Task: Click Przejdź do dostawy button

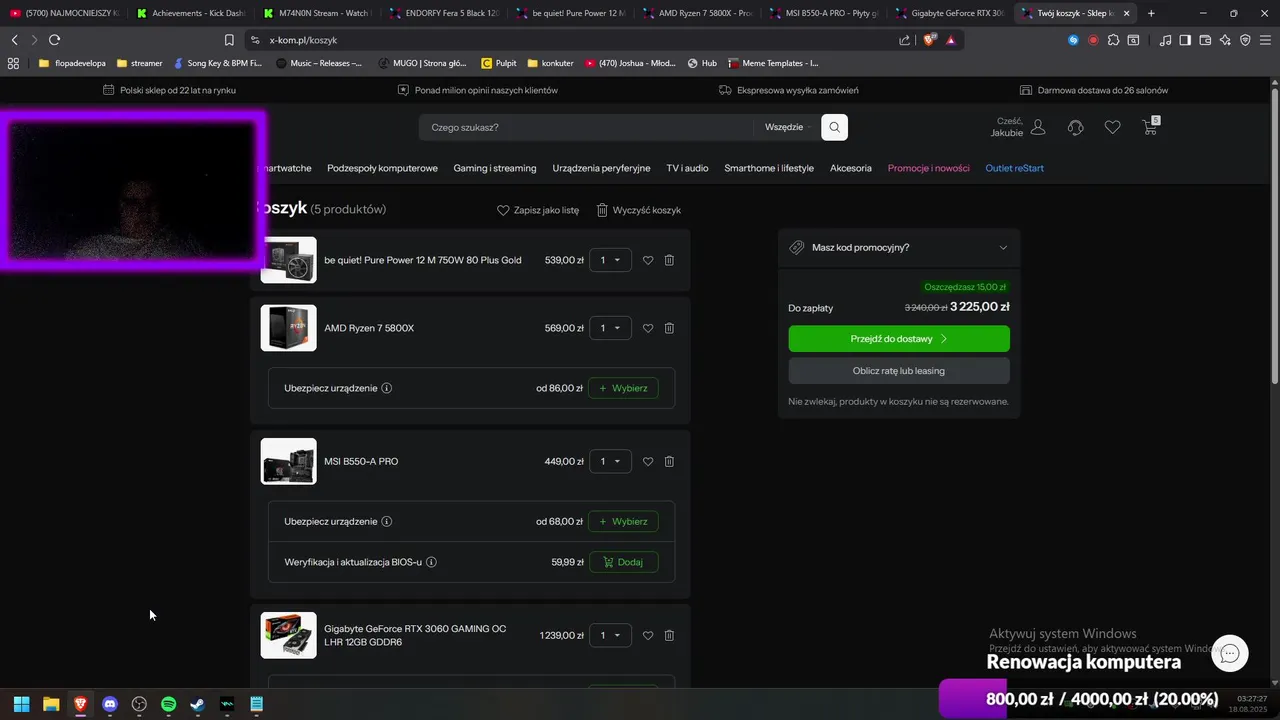Action: click(899, 339)
